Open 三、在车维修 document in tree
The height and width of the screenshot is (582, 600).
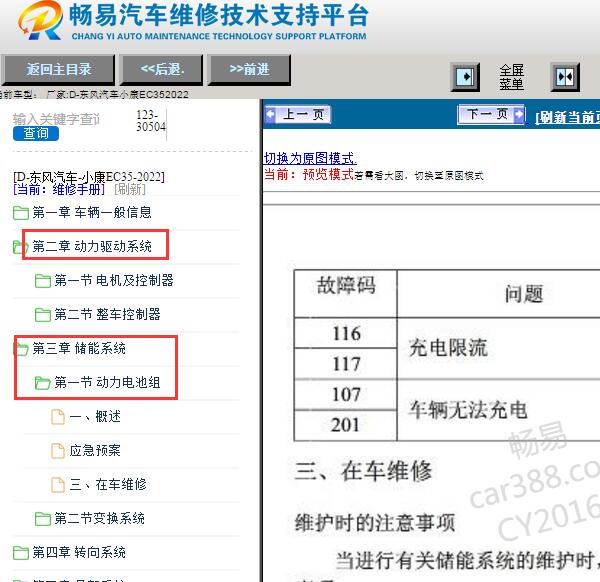(x=108, y=484)
